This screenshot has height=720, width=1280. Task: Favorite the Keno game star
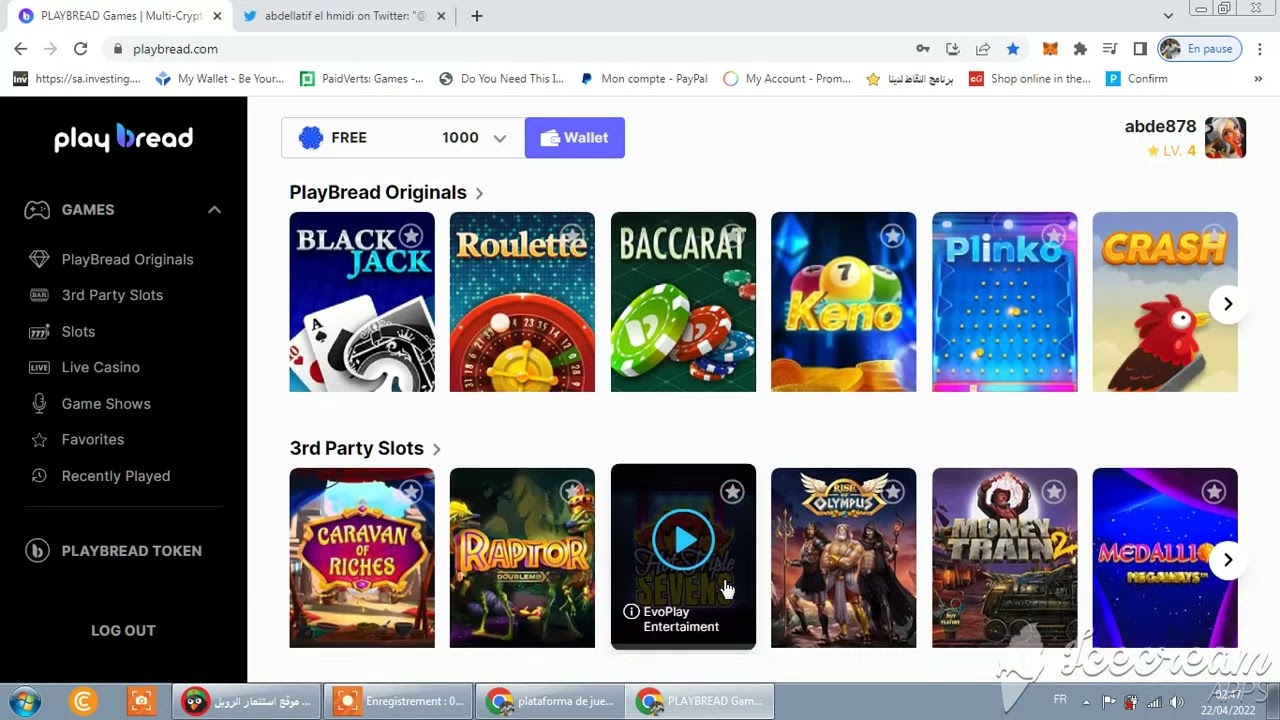coord(893,236)
